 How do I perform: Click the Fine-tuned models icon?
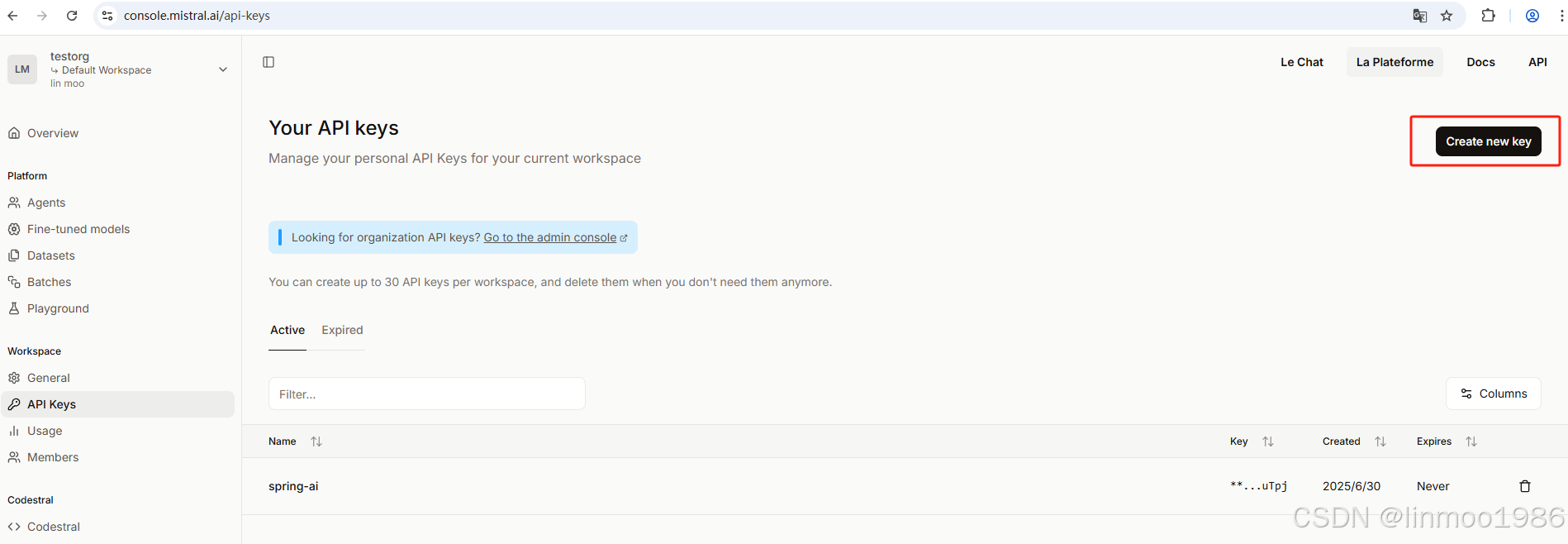tap(14, 229)
